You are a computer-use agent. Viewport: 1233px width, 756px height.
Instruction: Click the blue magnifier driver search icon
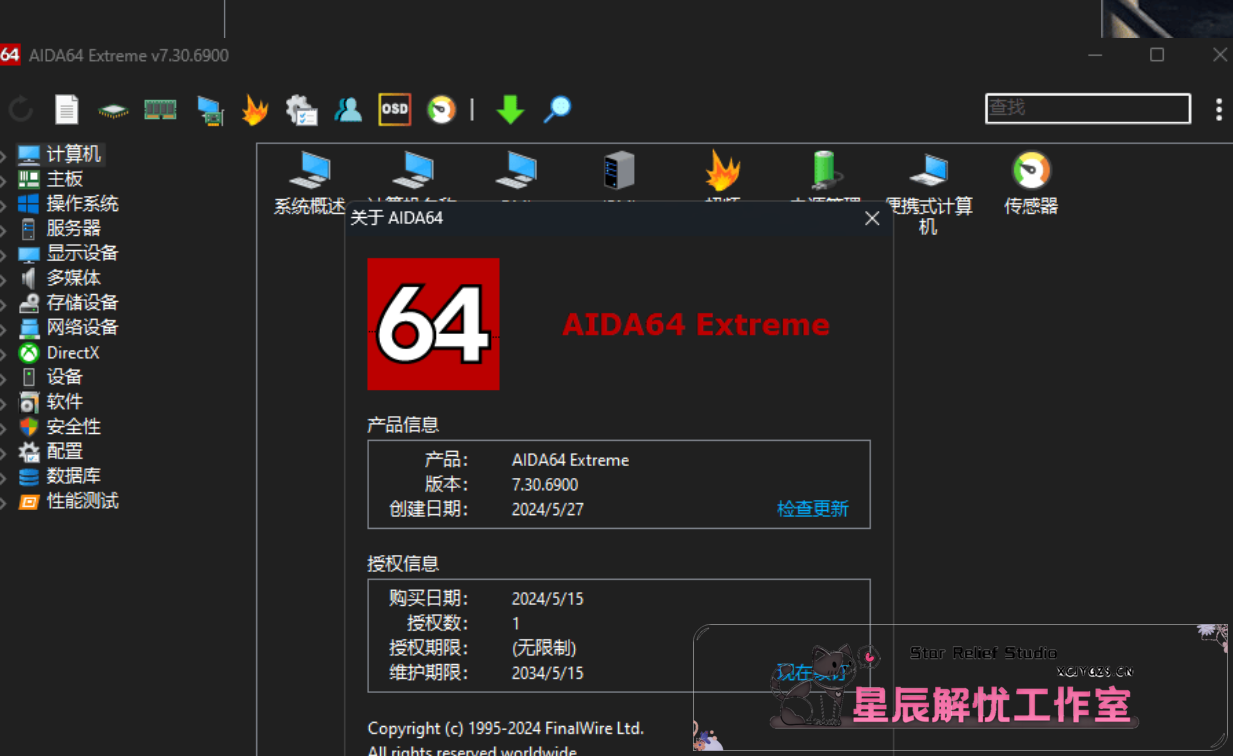(557, 109)
